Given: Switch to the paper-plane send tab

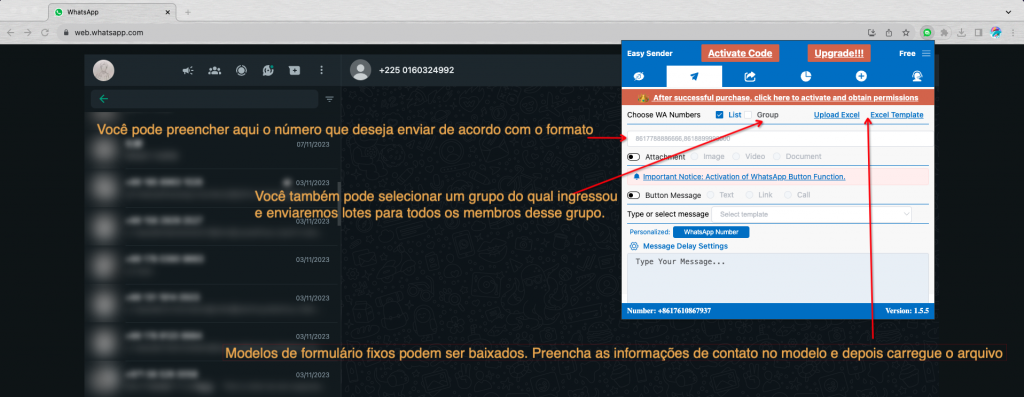Looking at the screenshot, I should 694,76.
